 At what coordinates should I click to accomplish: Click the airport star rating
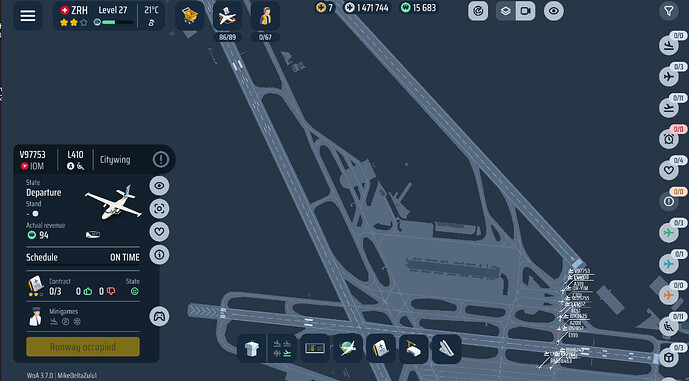73,22
